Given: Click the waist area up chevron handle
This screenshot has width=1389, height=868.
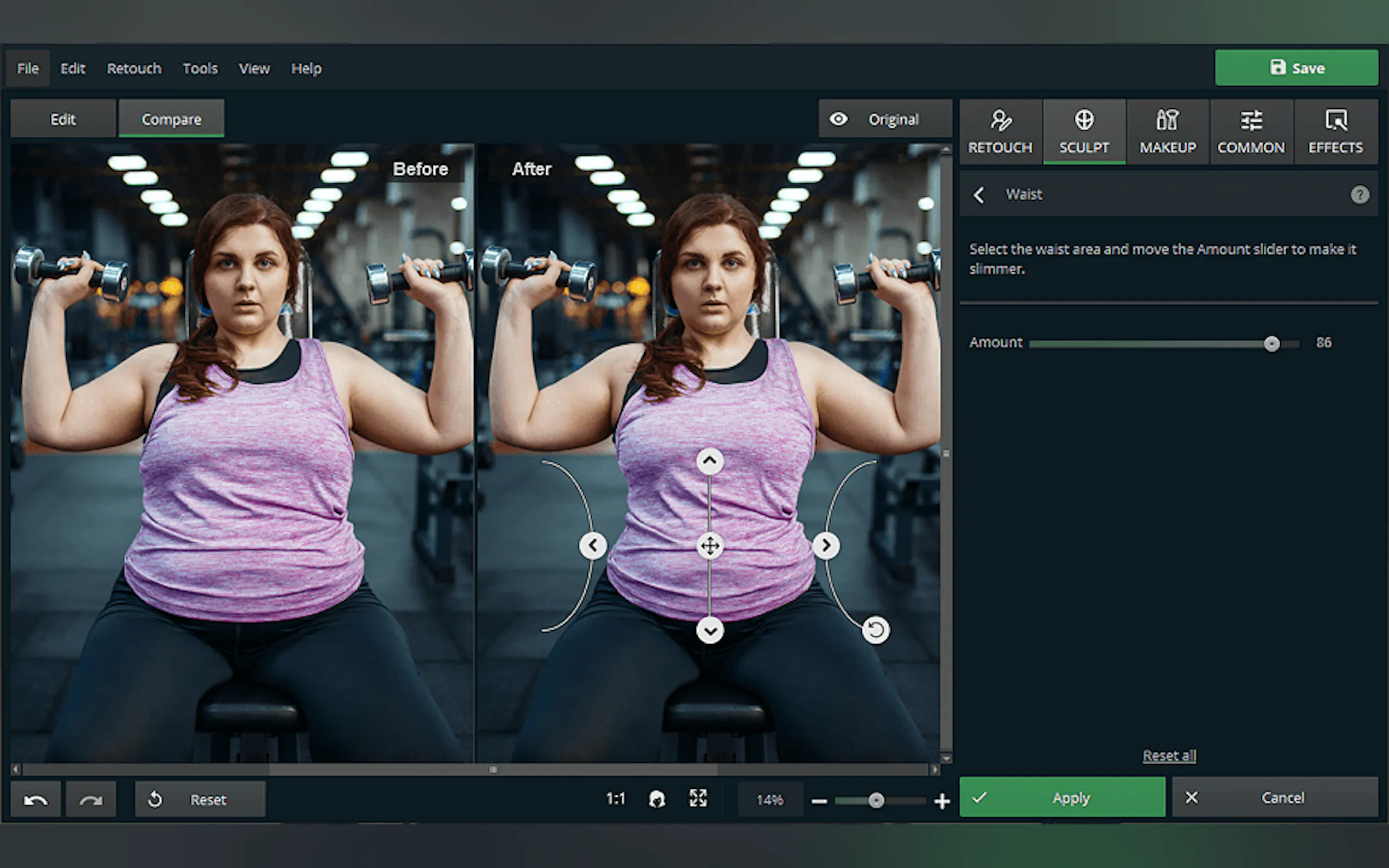Looking at the screenshot, I should pyautogui.click(x=710, y=461).
